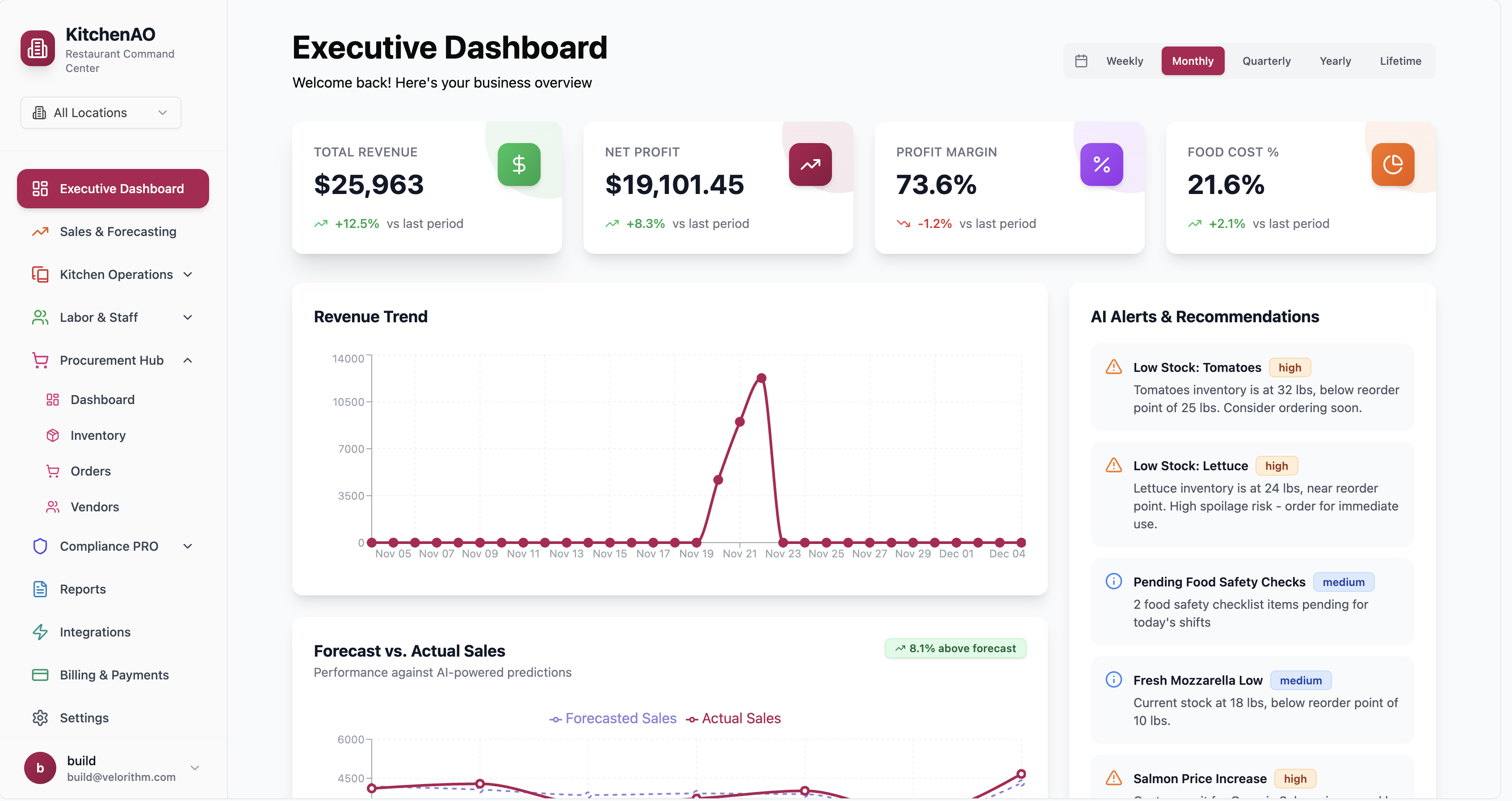Click the KitchenAO logo icon
The height and width of the screenshot is (801, 1512).
coord(38,47)
